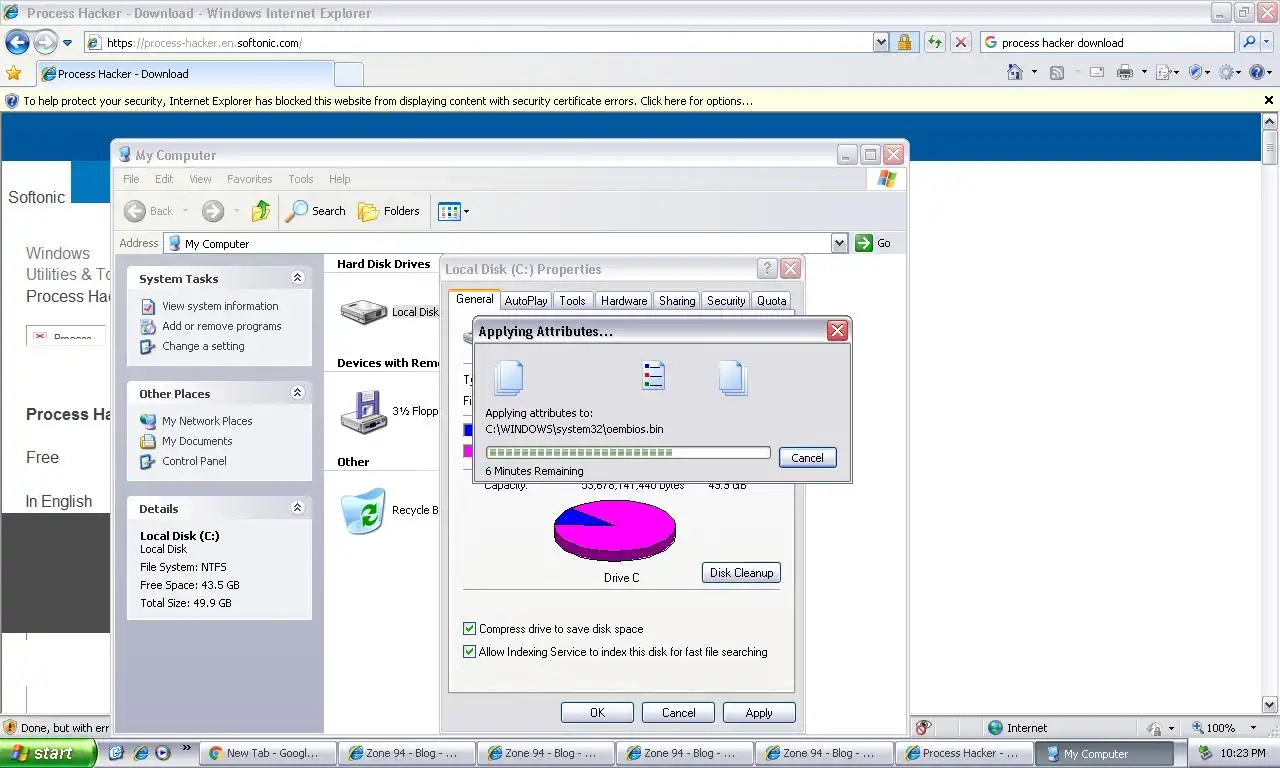Click the Applying Attributes progress bar
The image size is (1280, 768).
click(x=628, y=453)
